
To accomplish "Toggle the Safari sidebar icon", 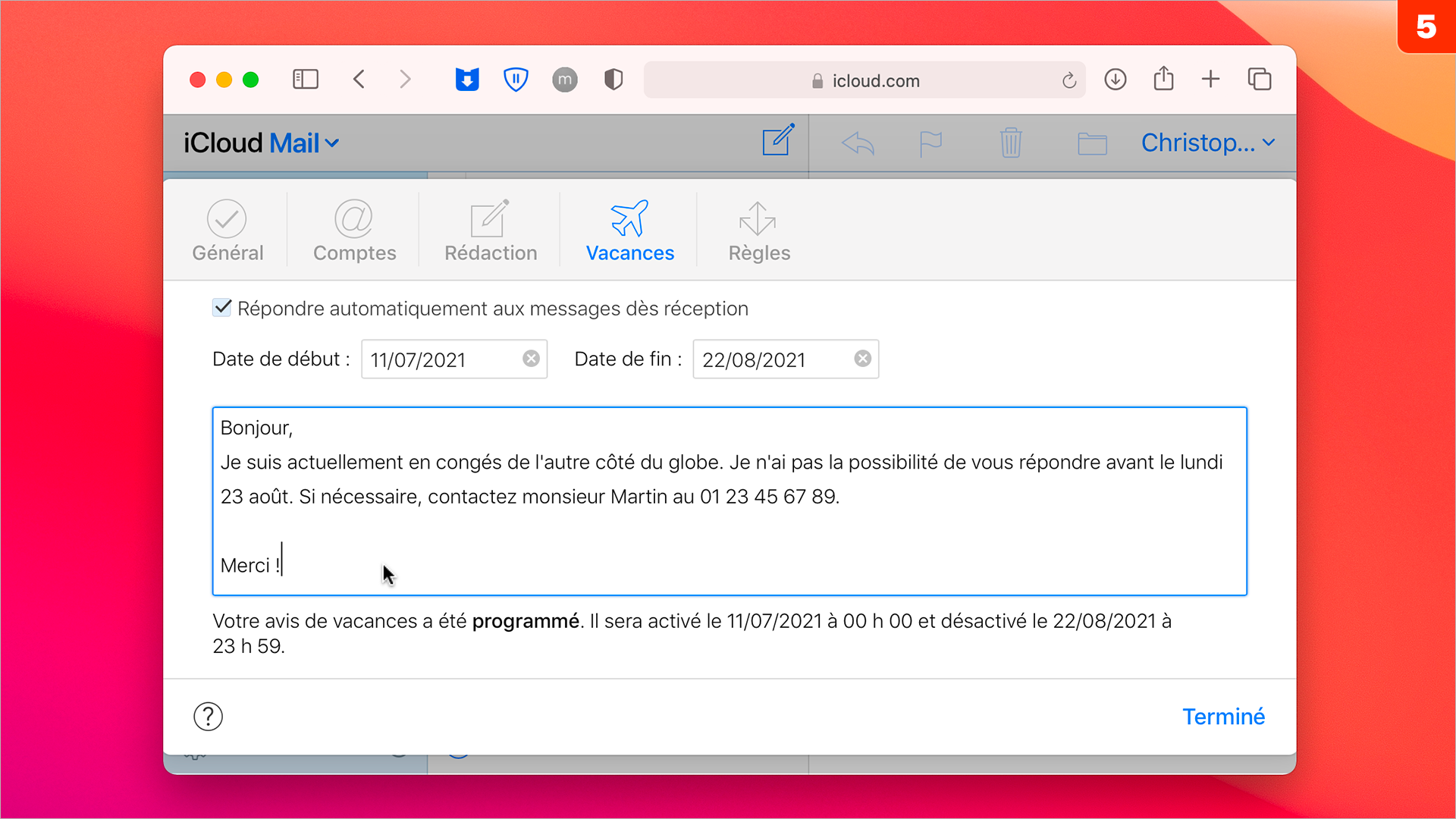I will click(306, 80).
